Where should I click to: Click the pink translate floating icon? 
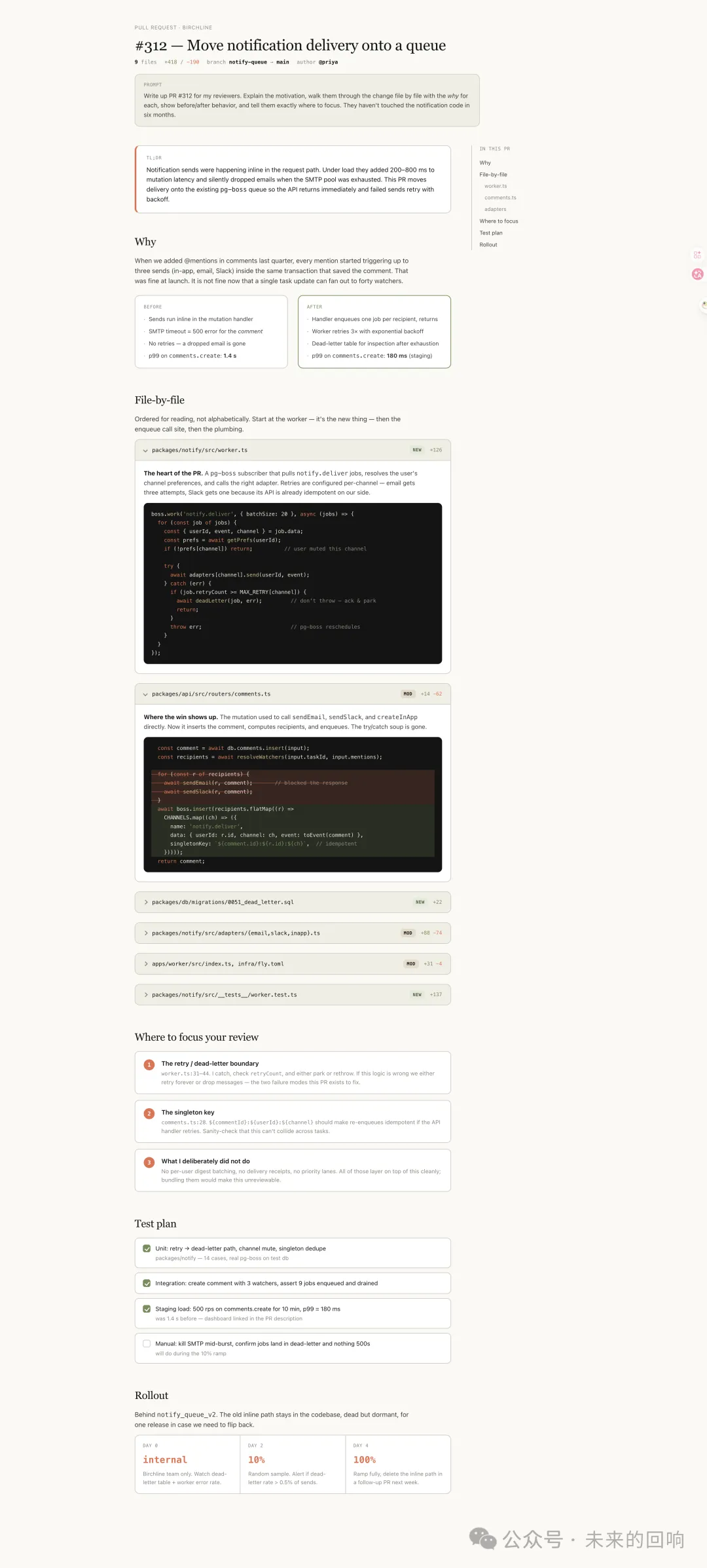pyautogui.click(x=698, y=274)
